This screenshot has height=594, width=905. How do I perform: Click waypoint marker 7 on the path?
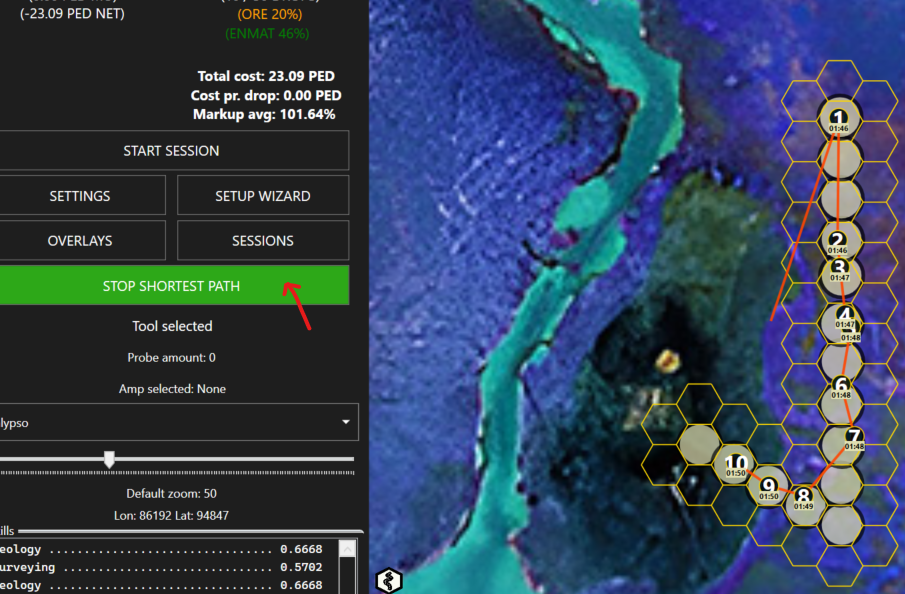pos(853,439)
